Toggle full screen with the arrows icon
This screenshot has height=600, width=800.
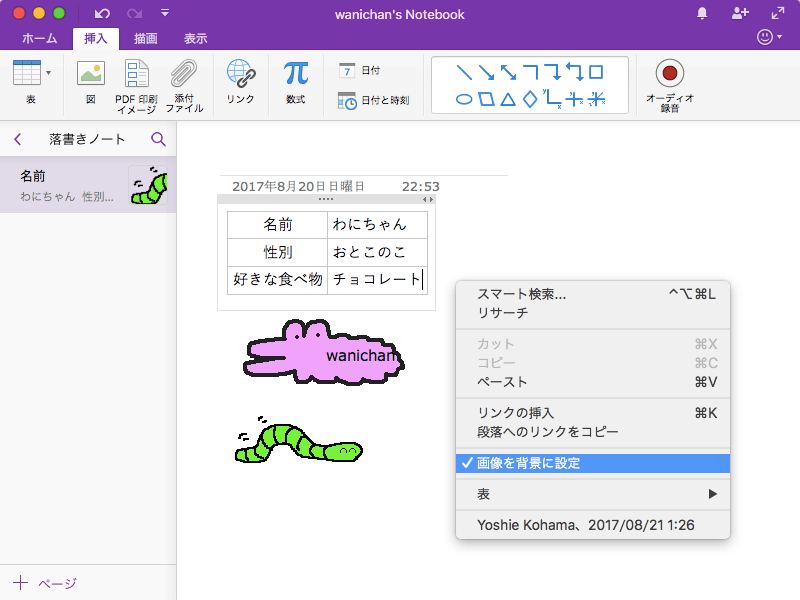pyautogui.click(x=778, y=13)
